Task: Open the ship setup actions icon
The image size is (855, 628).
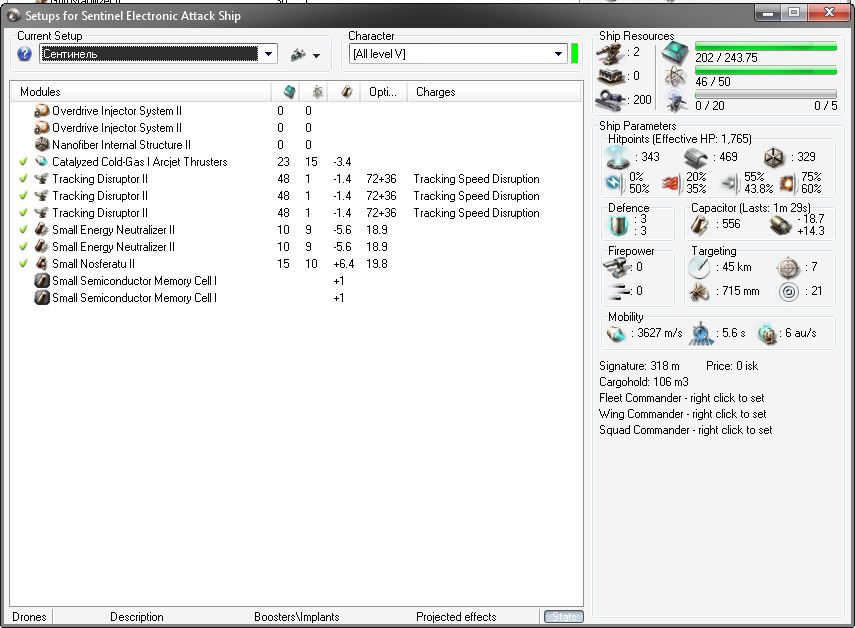Action: (x=298, y=54)
